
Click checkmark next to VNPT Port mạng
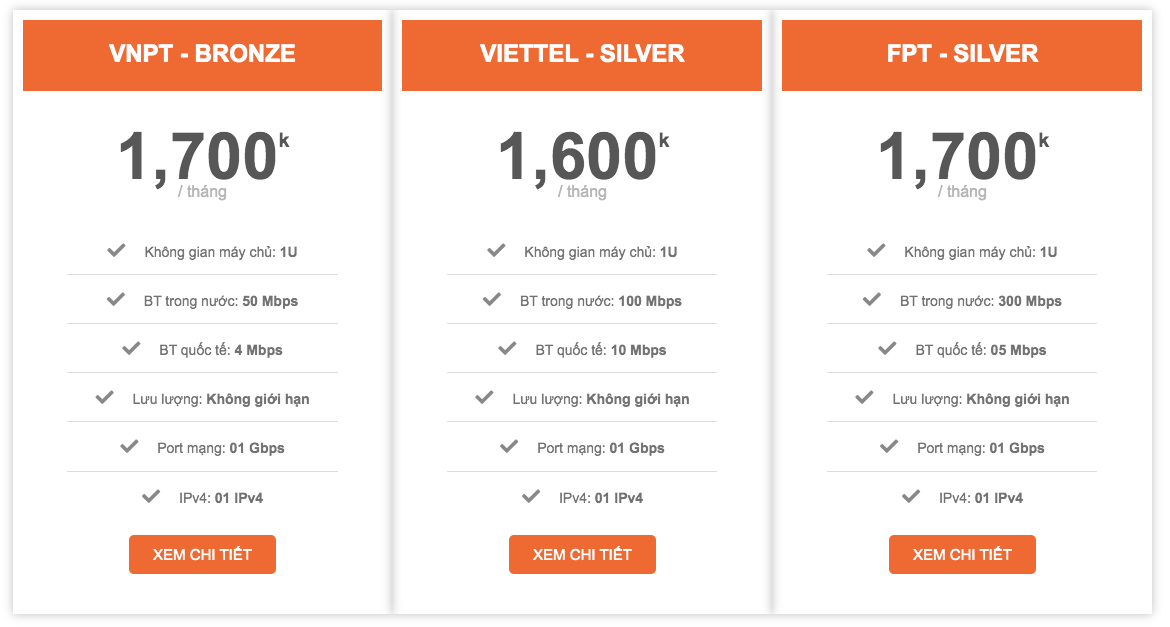coord(129,446)
